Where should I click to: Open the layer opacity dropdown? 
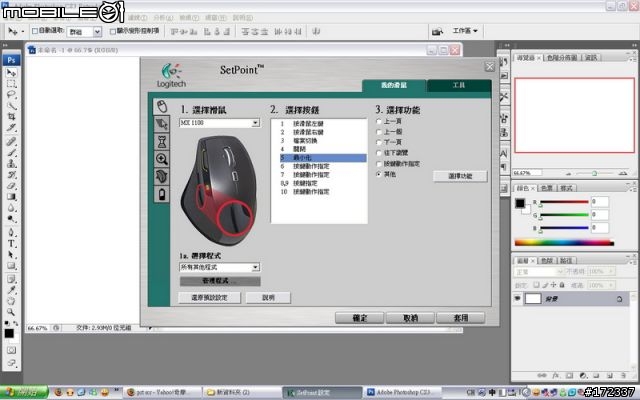[611, 271]
